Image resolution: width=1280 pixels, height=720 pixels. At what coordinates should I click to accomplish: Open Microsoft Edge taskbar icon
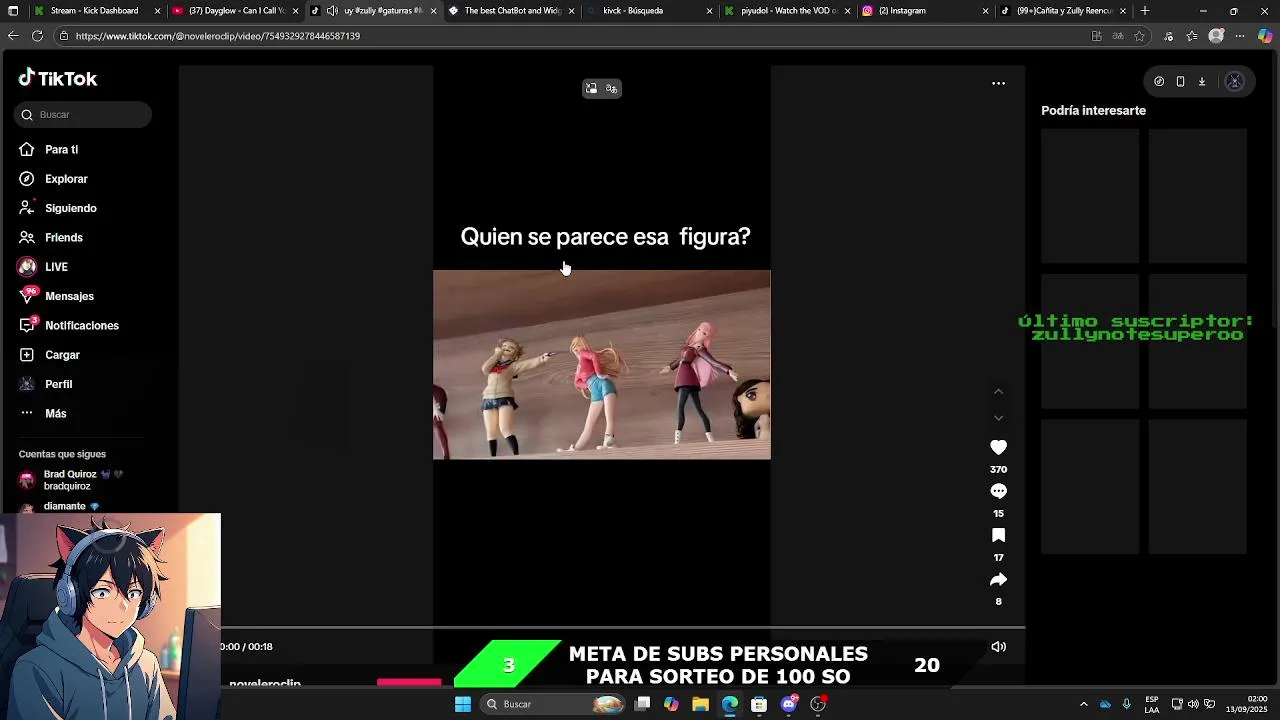(x=729, y=704)
